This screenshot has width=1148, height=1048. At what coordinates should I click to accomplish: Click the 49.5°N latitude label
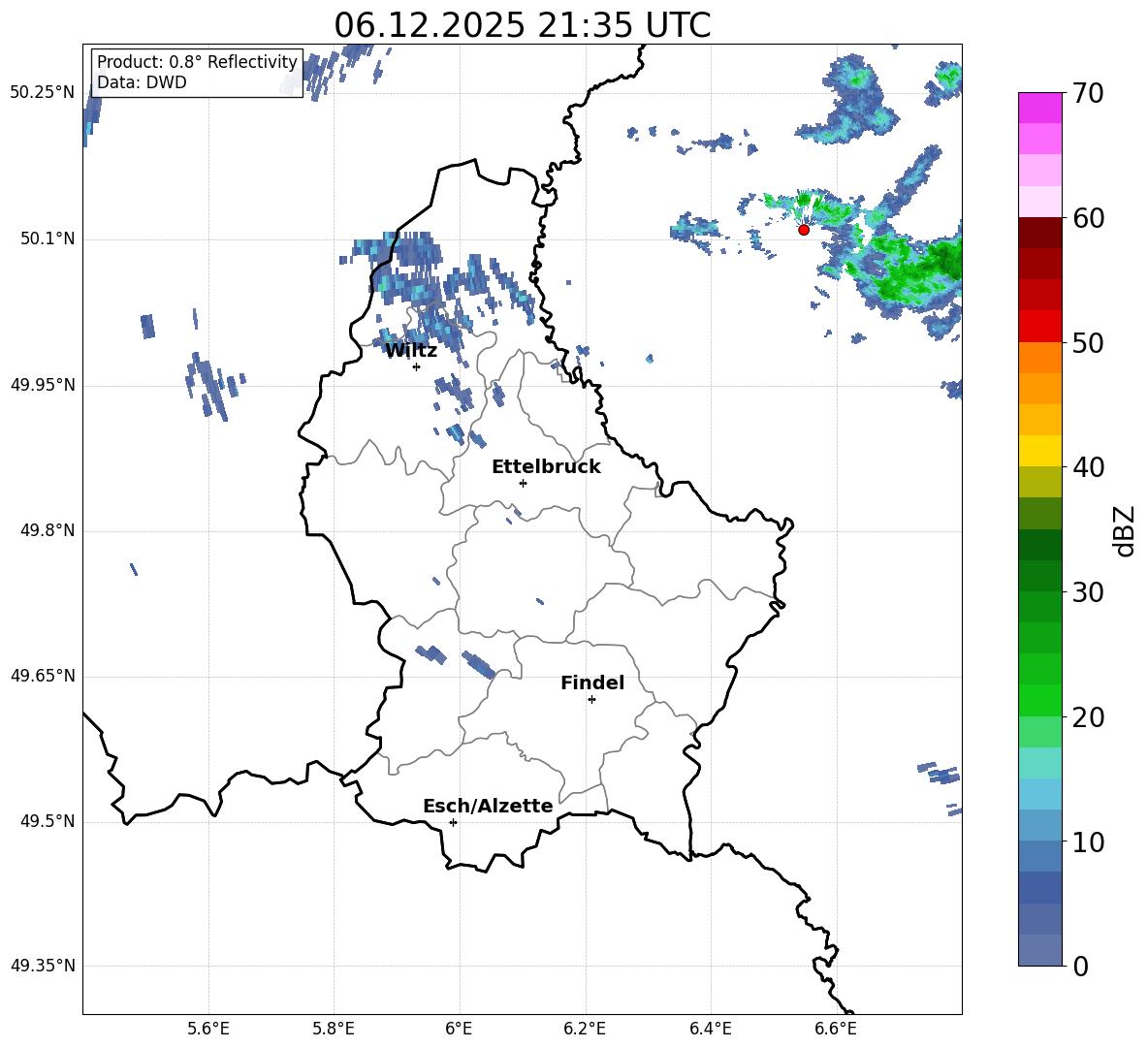(x=48, y=821)
